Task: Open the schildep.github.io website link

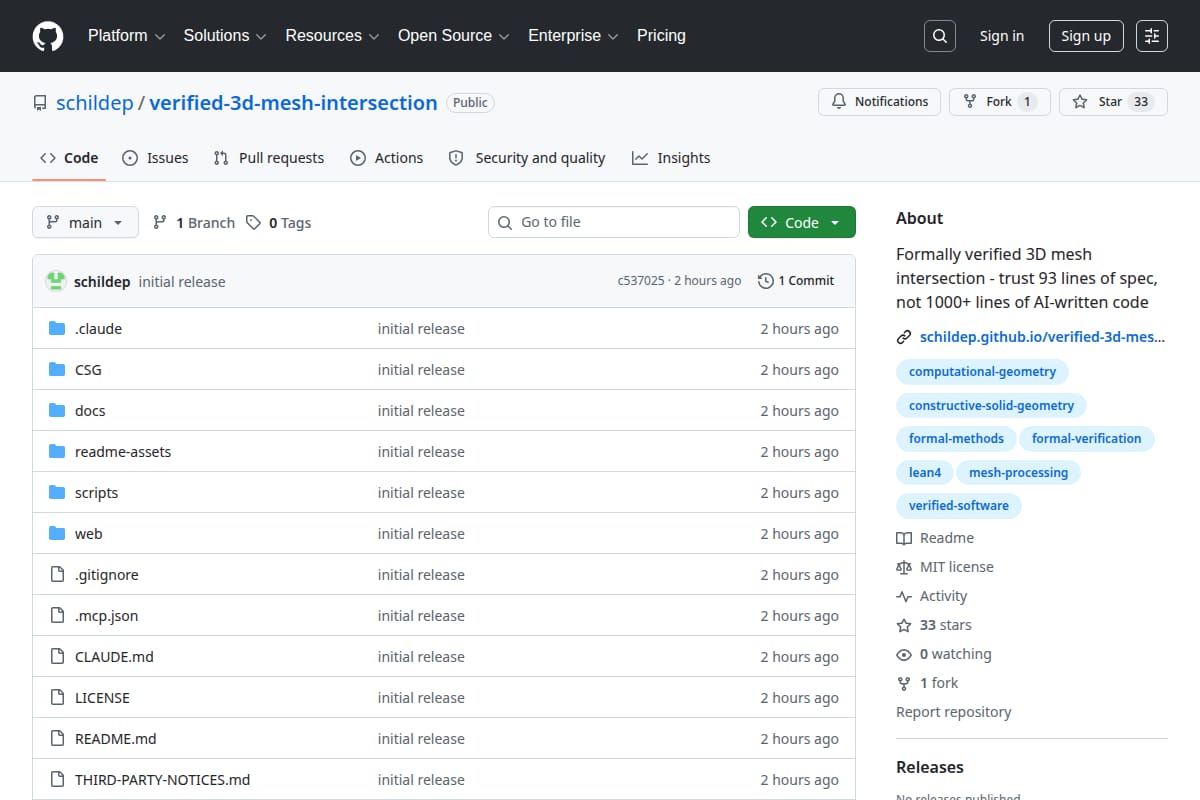Action: pyautogui.click(x=1043, y=337)
